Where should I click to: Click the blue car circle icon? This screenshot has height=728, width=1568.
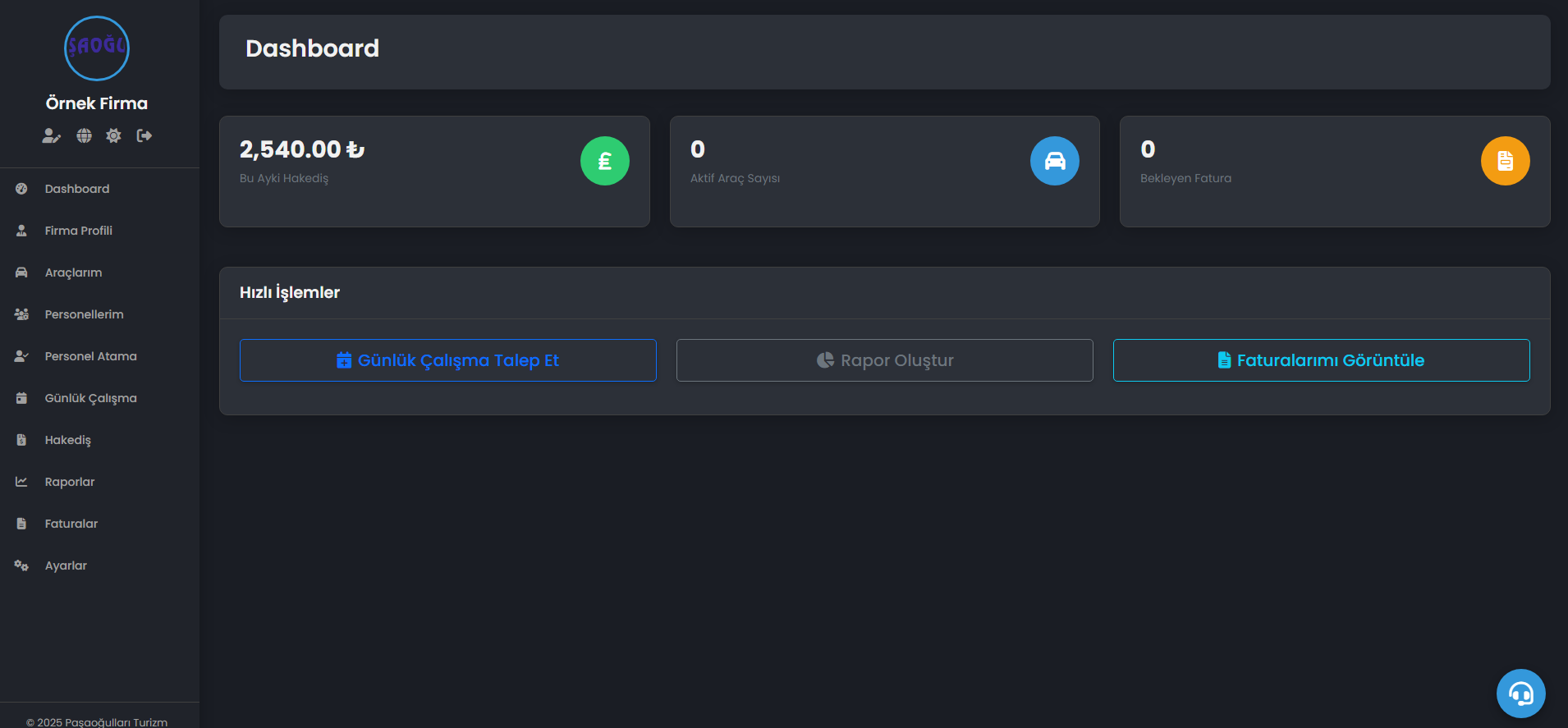pos(1055,161)
